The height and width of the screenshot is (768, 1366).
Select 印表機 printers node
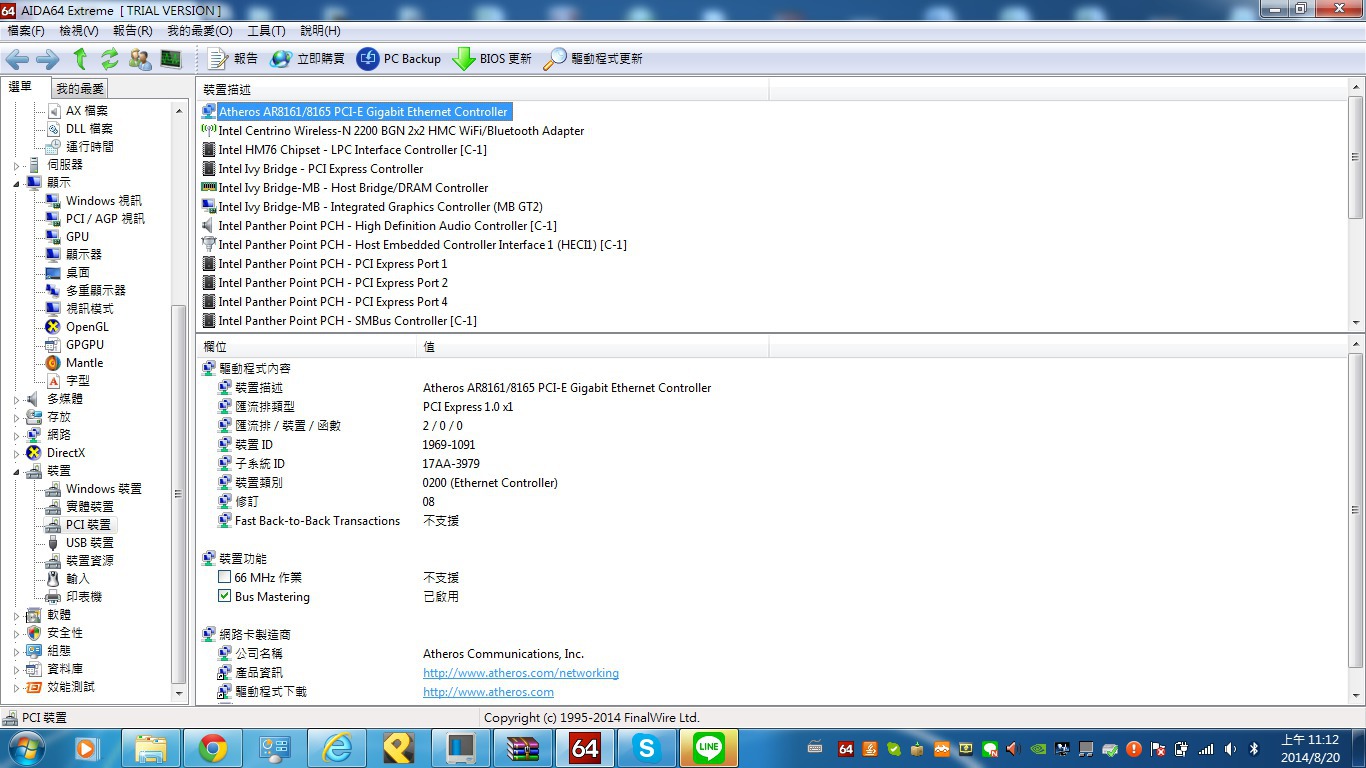click(x=84, y=597)
